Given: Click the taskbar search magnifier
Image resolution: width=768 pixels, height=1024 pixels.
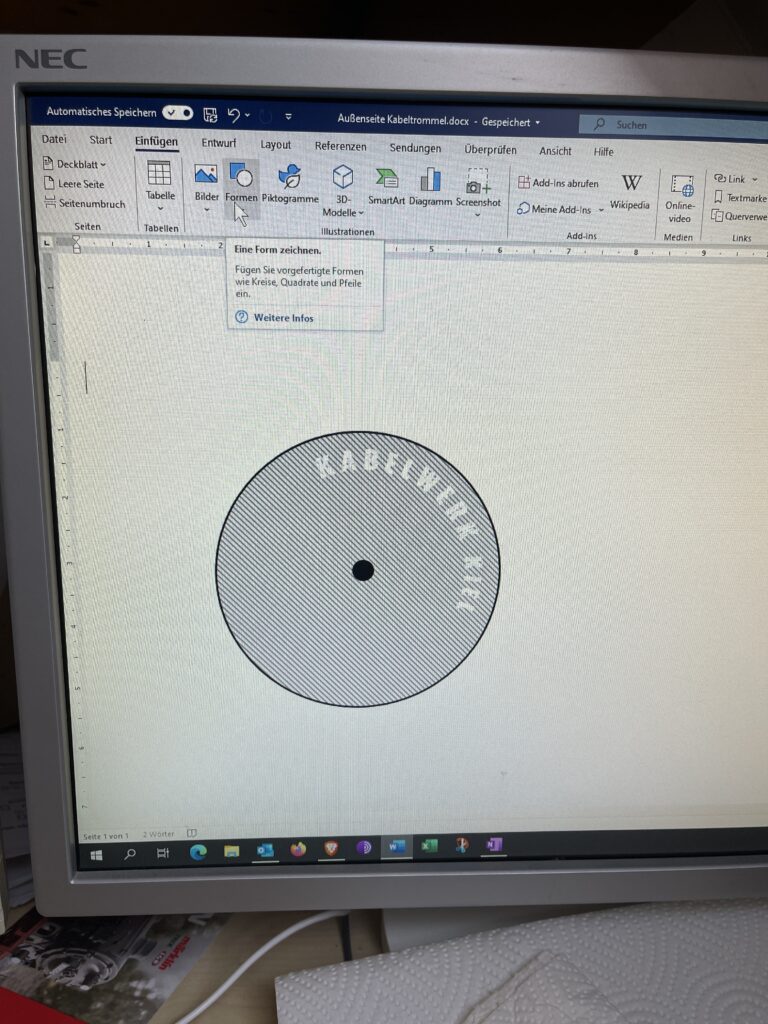Looking at the screenshot, I should tap(130, 854).
